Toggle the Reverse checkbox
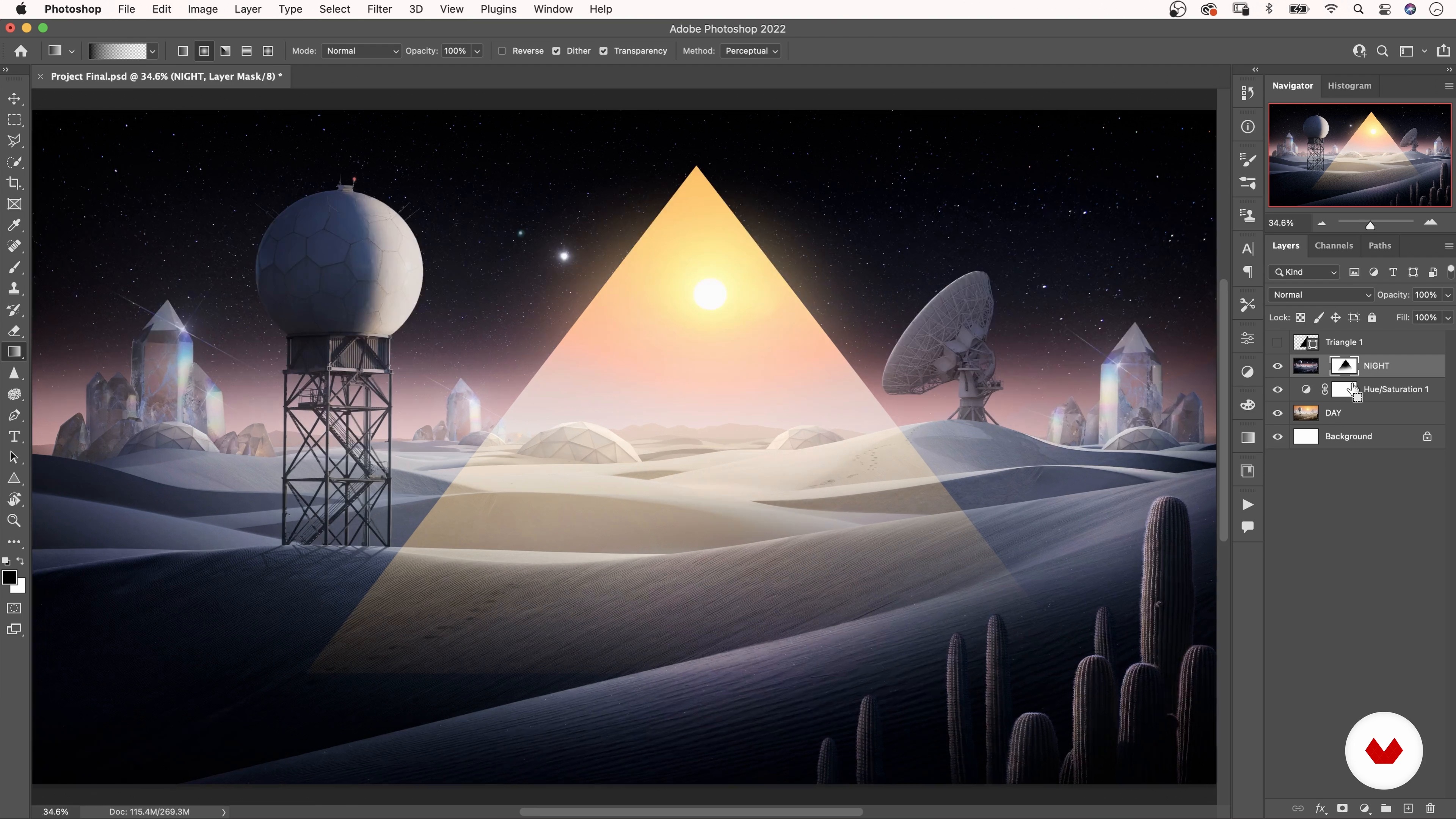This screenshot has height=819, width=1456. coord(502,51)
